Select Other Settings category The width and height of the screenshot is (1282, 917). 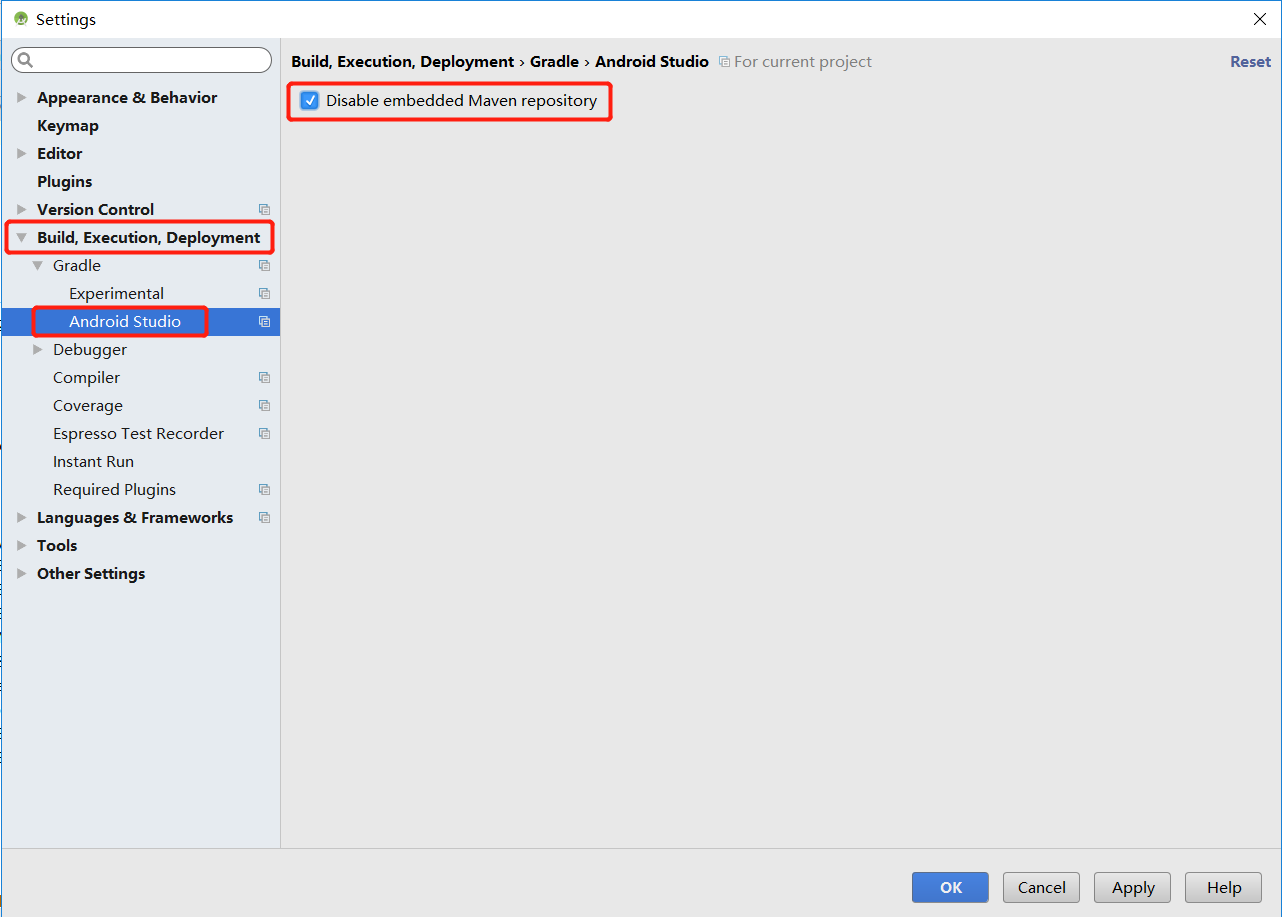pos(91,574)
